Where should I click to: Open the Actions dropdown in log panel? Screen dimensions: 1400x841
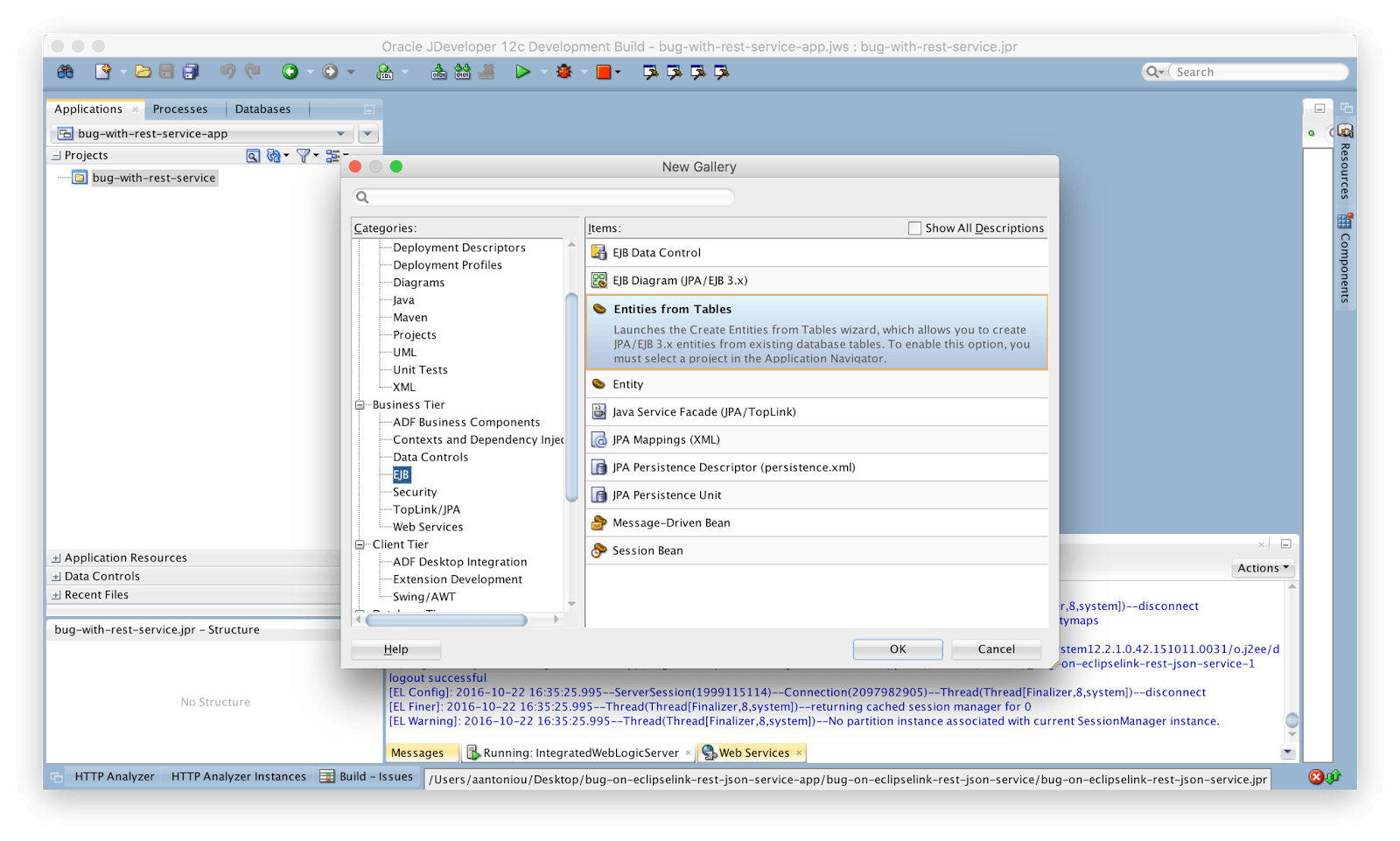pos(1263,568)
